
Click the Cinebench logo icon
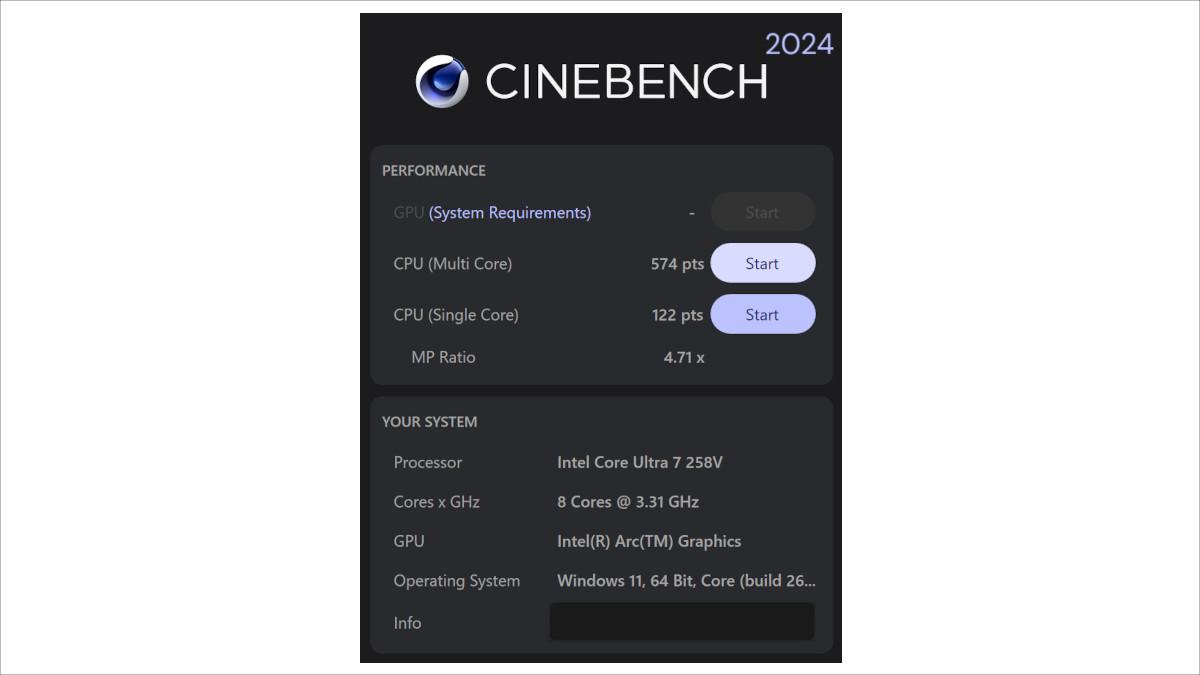(443, 80)
